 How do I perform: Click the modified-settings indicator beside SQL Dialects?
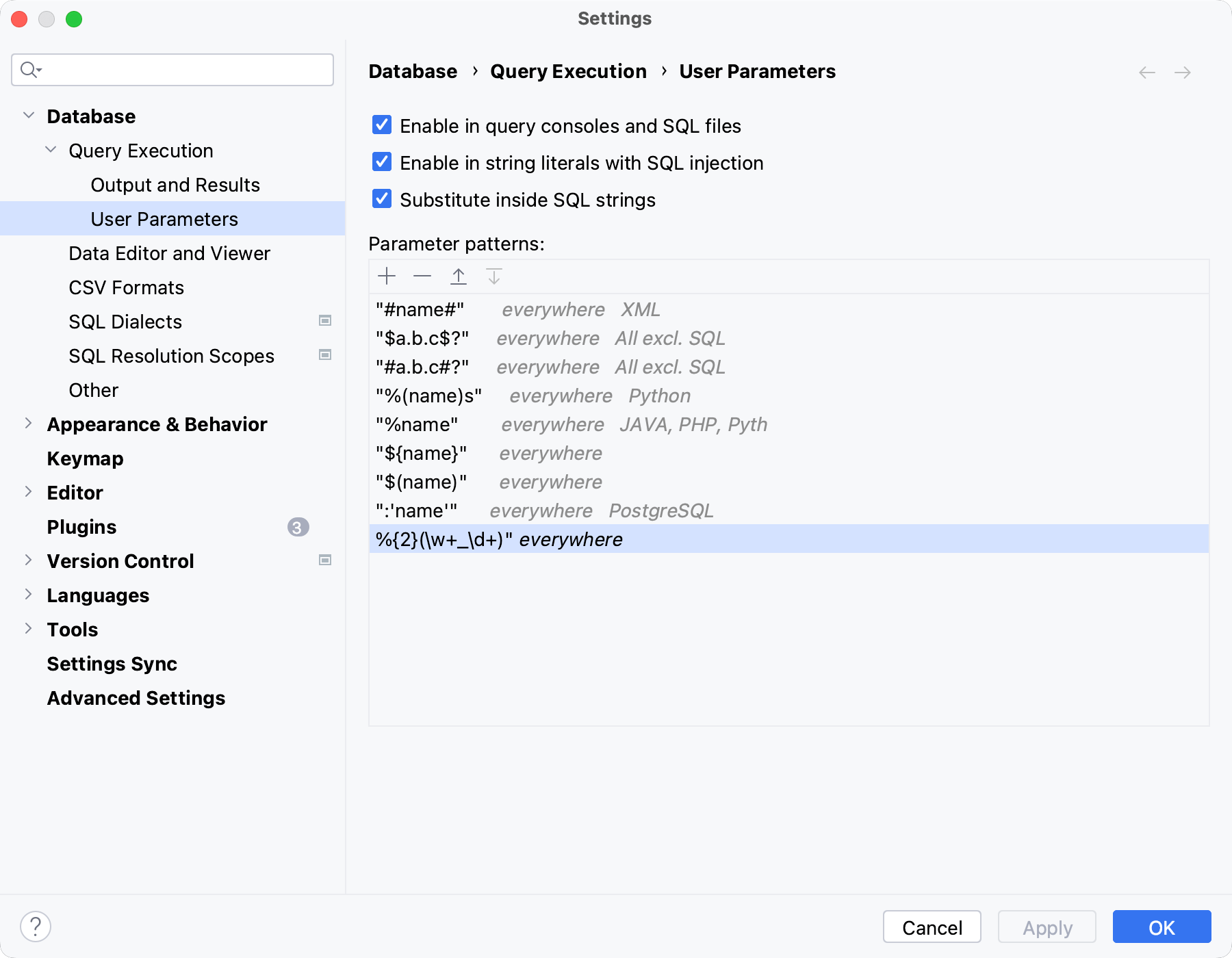[325, 320]
